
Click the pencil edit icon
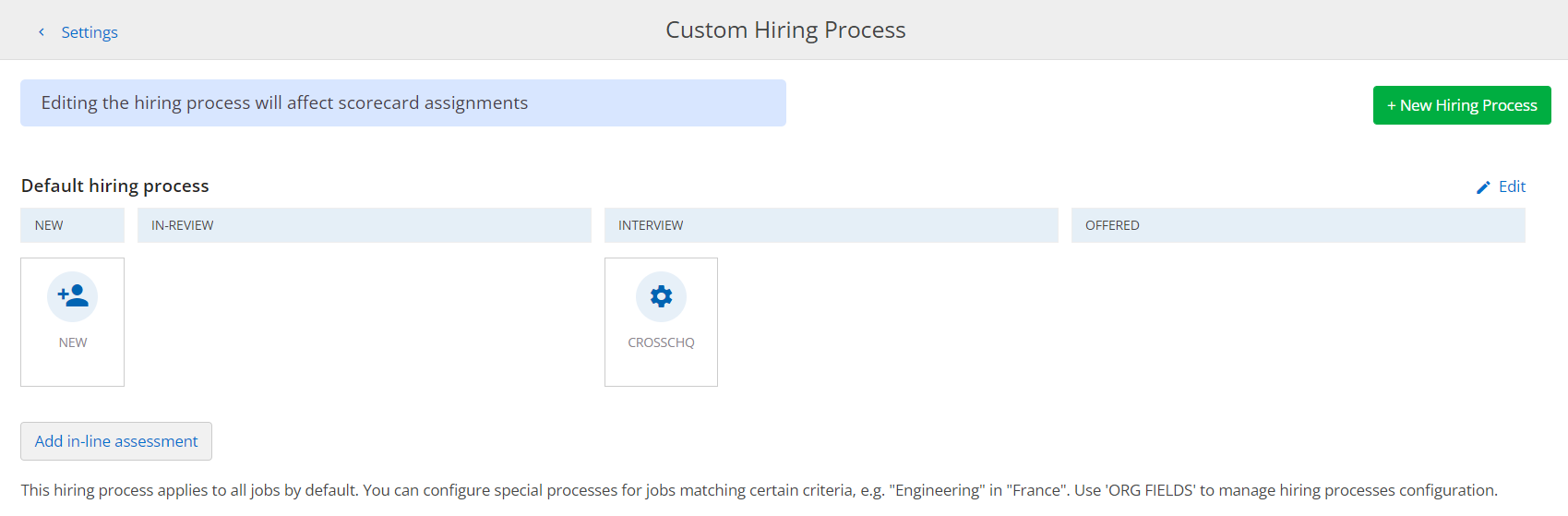pyautogui.click(x=1483, y=187)
